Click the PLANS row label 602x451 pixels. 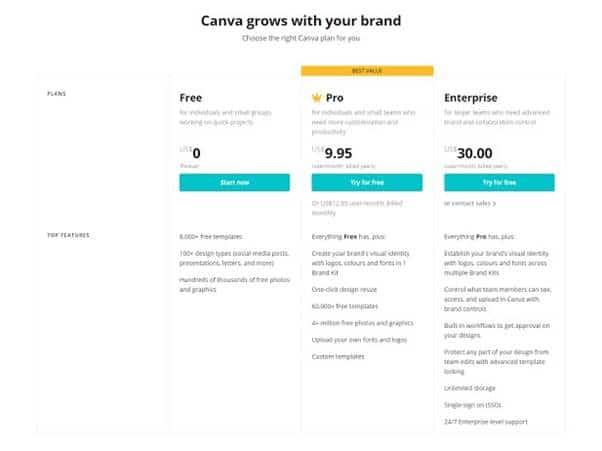57,94
